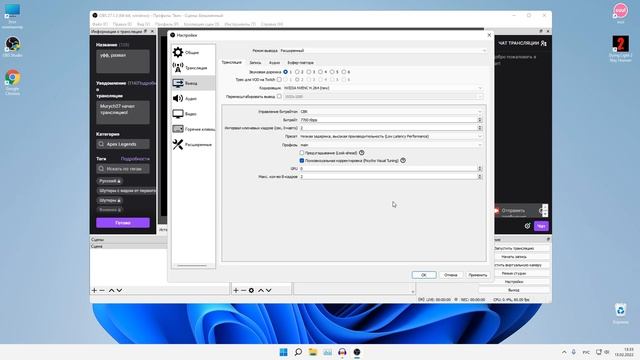Move scene up with the arrow icon
This screenshot has height=360, width=640.
pos(111,290)
